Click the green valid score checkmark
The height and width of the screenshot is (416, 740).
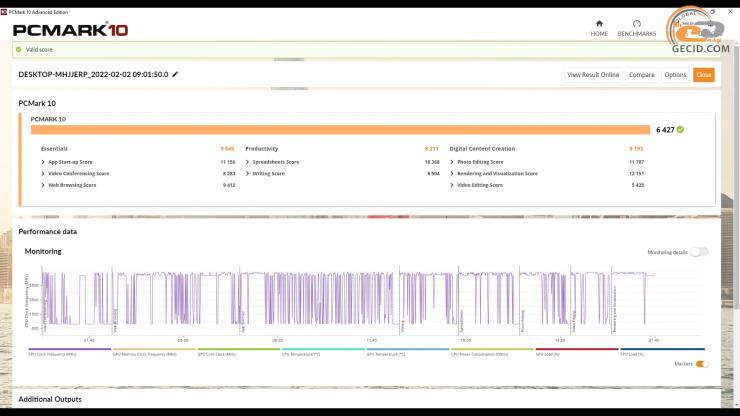tap(19, 49)
